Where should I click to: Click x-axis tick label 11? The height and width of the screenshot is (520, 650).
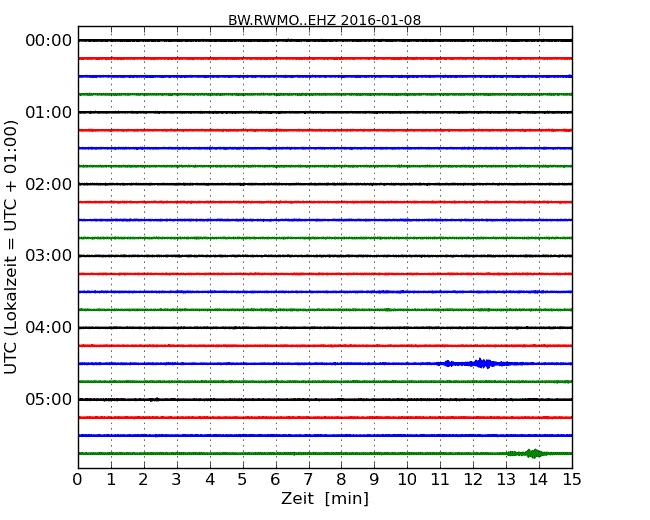coord(440,480)
